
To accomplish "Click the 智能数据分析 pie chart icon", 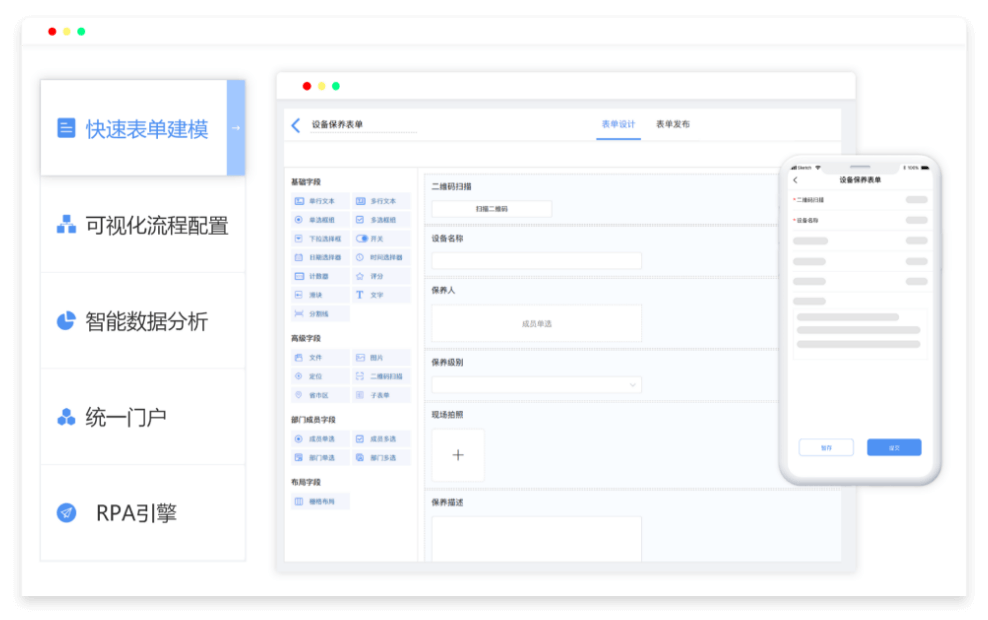I will (x=66, y=321).
